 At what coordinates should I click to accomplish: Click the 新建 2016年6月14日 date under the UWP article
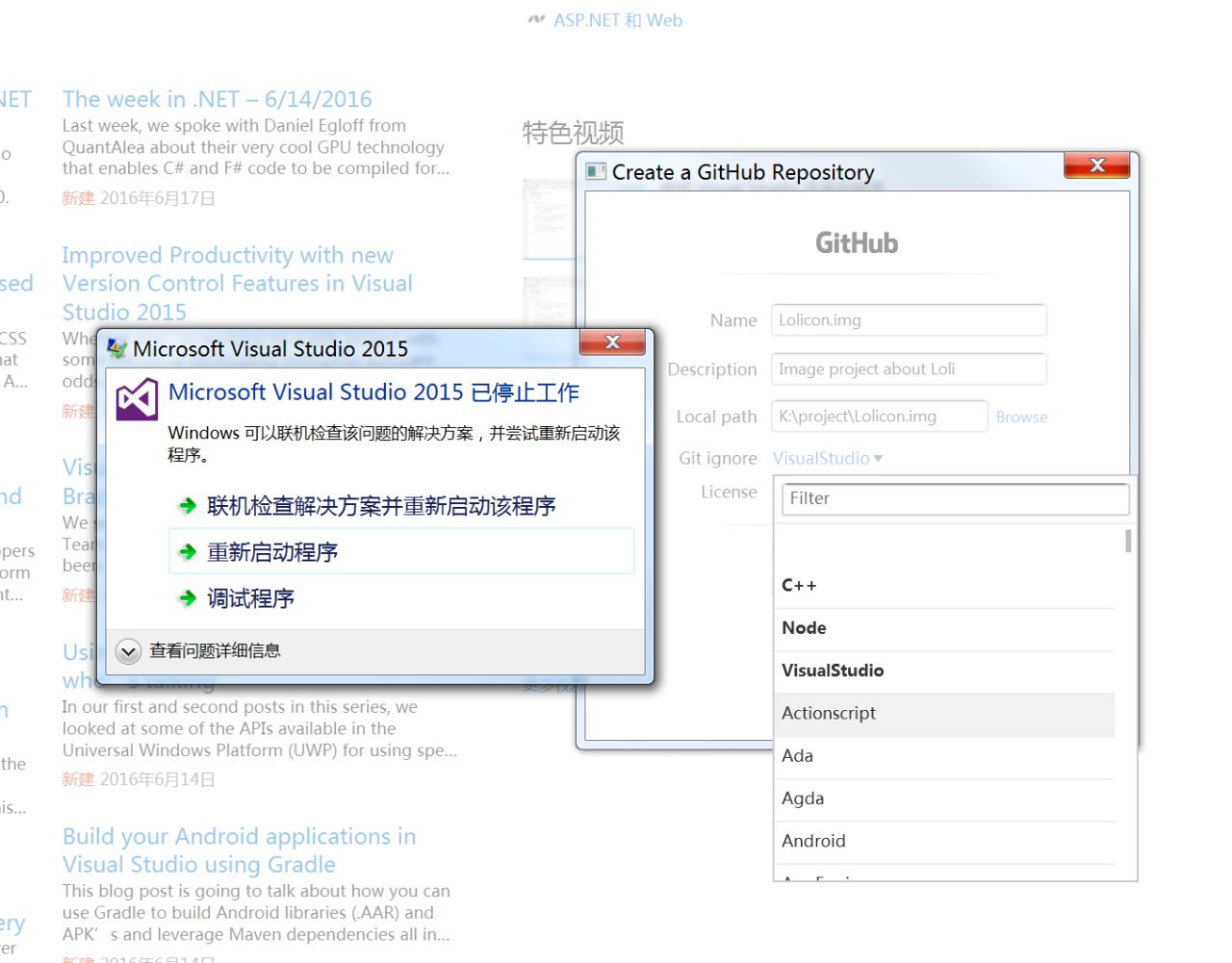(139, 779)
